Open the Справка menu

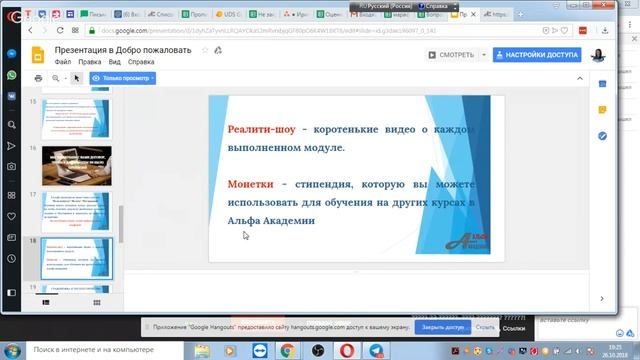141,62
